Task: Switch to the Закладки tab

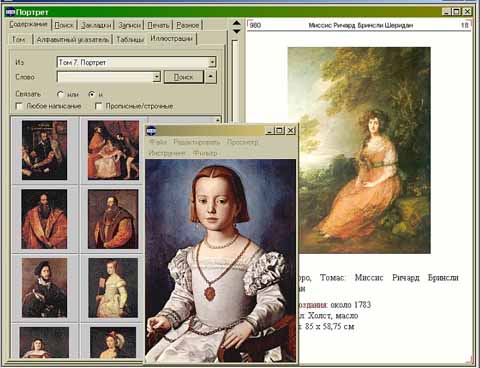Action: 96,25
